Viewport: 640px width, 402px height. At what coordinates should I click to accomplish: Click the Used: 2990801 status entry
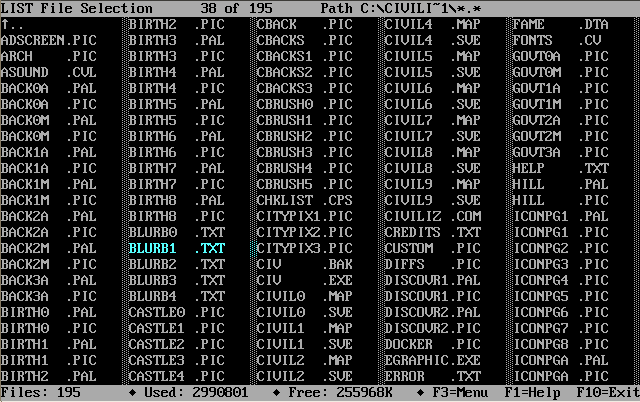click(196, 393)
